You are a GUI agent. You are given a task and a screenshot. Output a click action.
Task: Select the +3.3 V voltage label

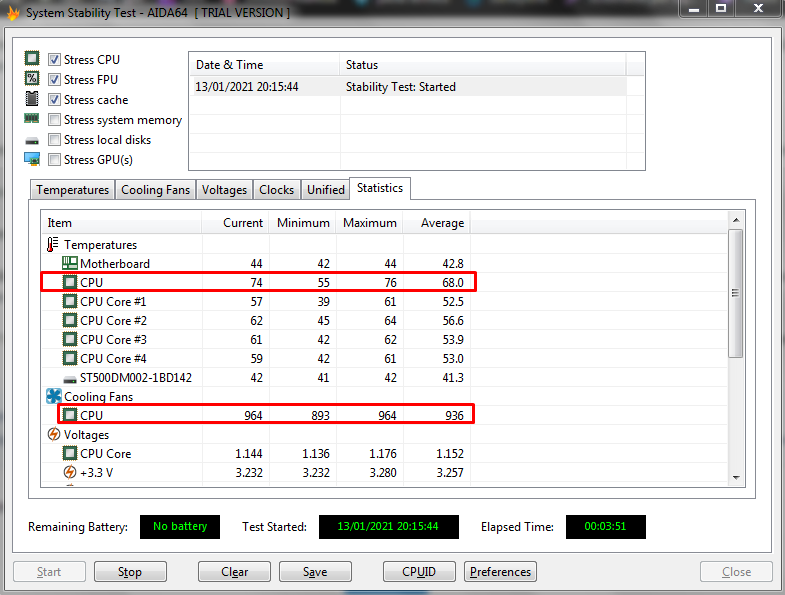click(x=97, y=472)
